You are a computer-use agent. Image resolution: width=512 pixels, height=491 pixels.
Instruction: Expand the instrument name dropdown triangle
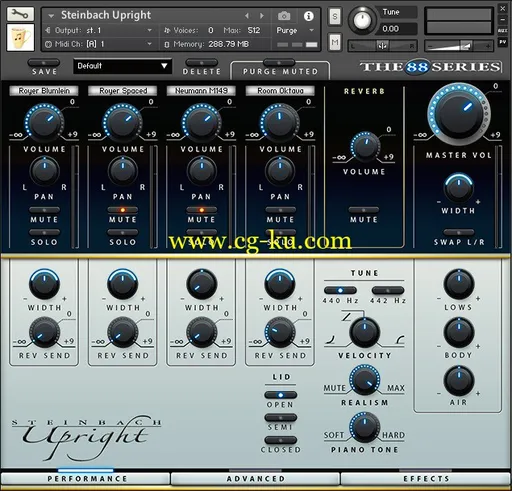pyautogui.click(x=51, y=15)
